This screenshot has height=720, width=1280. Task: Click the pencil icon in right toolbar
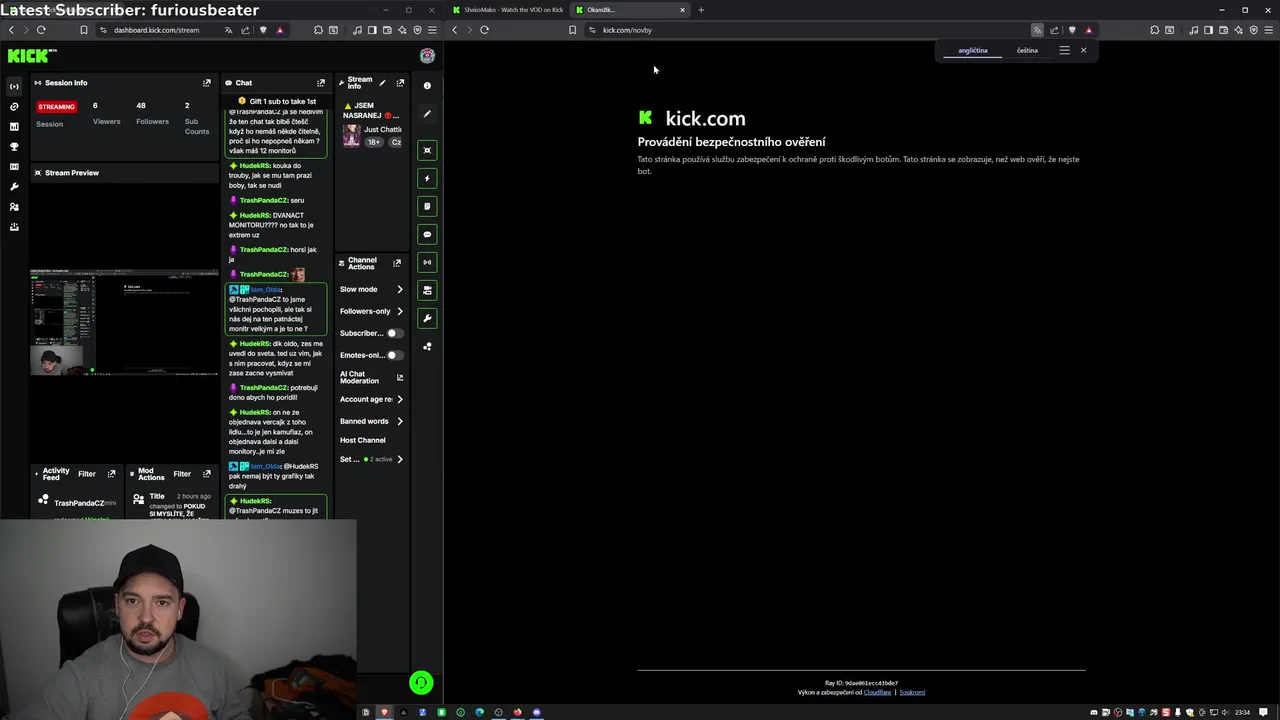(x=427, y=114)
